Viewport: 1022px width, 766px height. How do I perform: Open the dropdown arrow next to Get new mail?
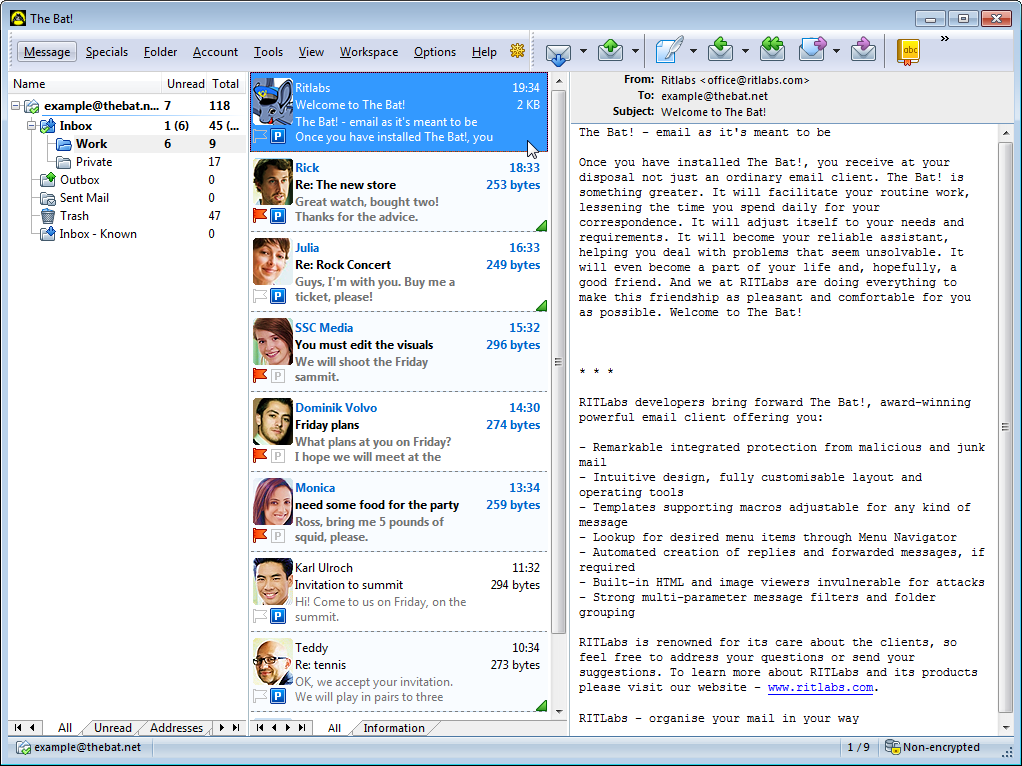pos(583,51)
